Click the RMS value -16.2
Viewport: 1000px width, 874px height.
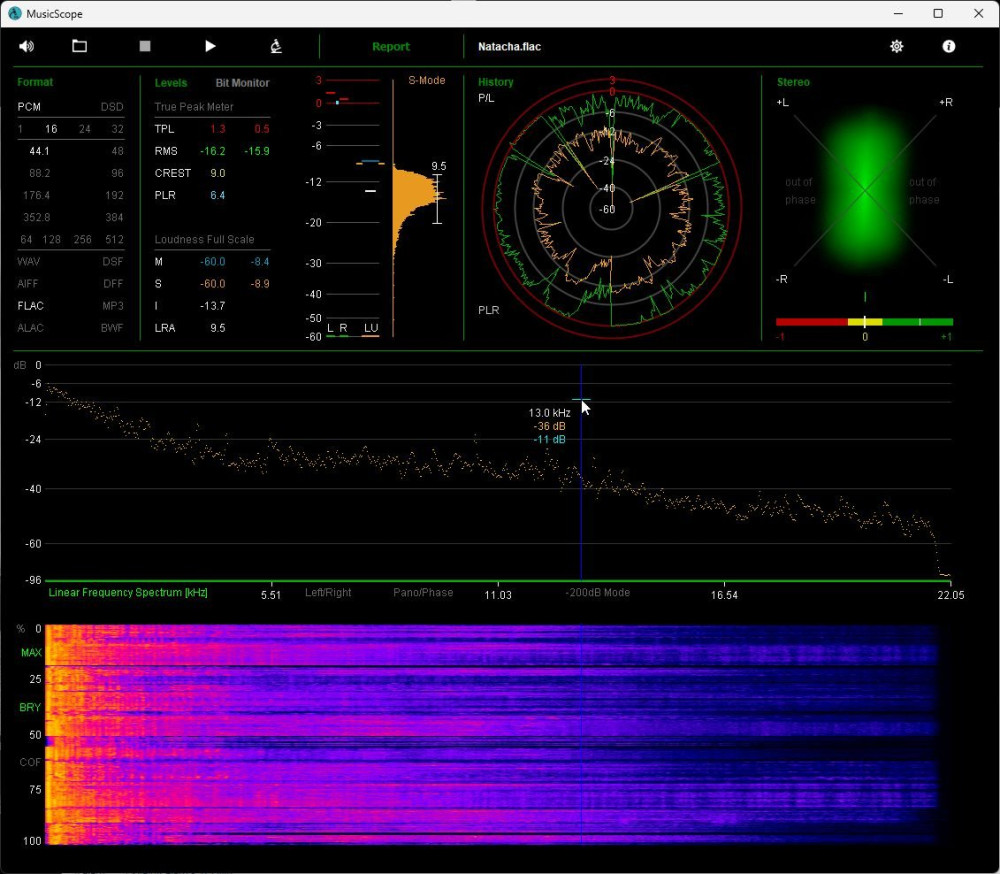coord(212,151)
